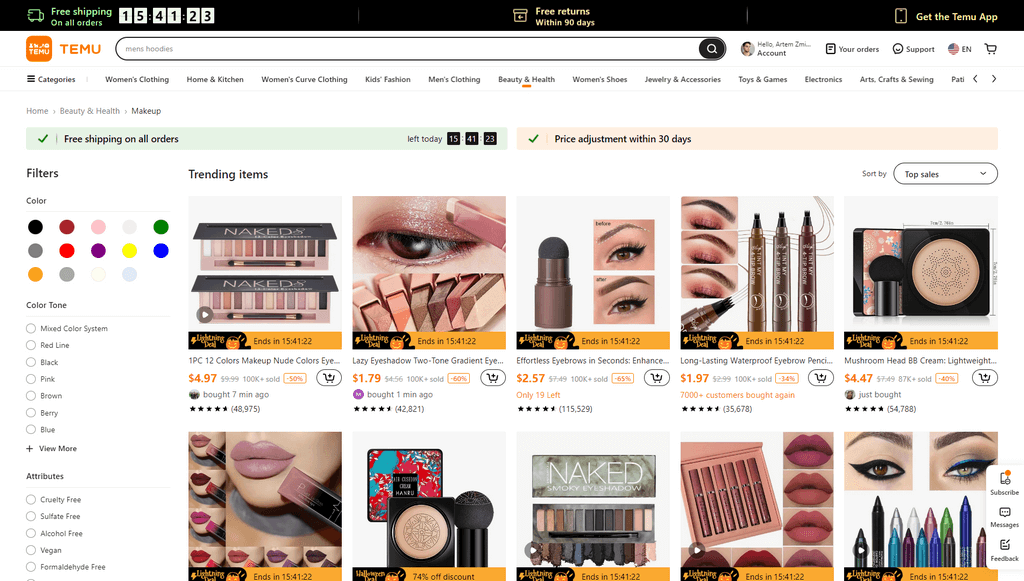The image size is (1024, 581).
Task: Open the Messages side icon
Action: coord(1004,517)
